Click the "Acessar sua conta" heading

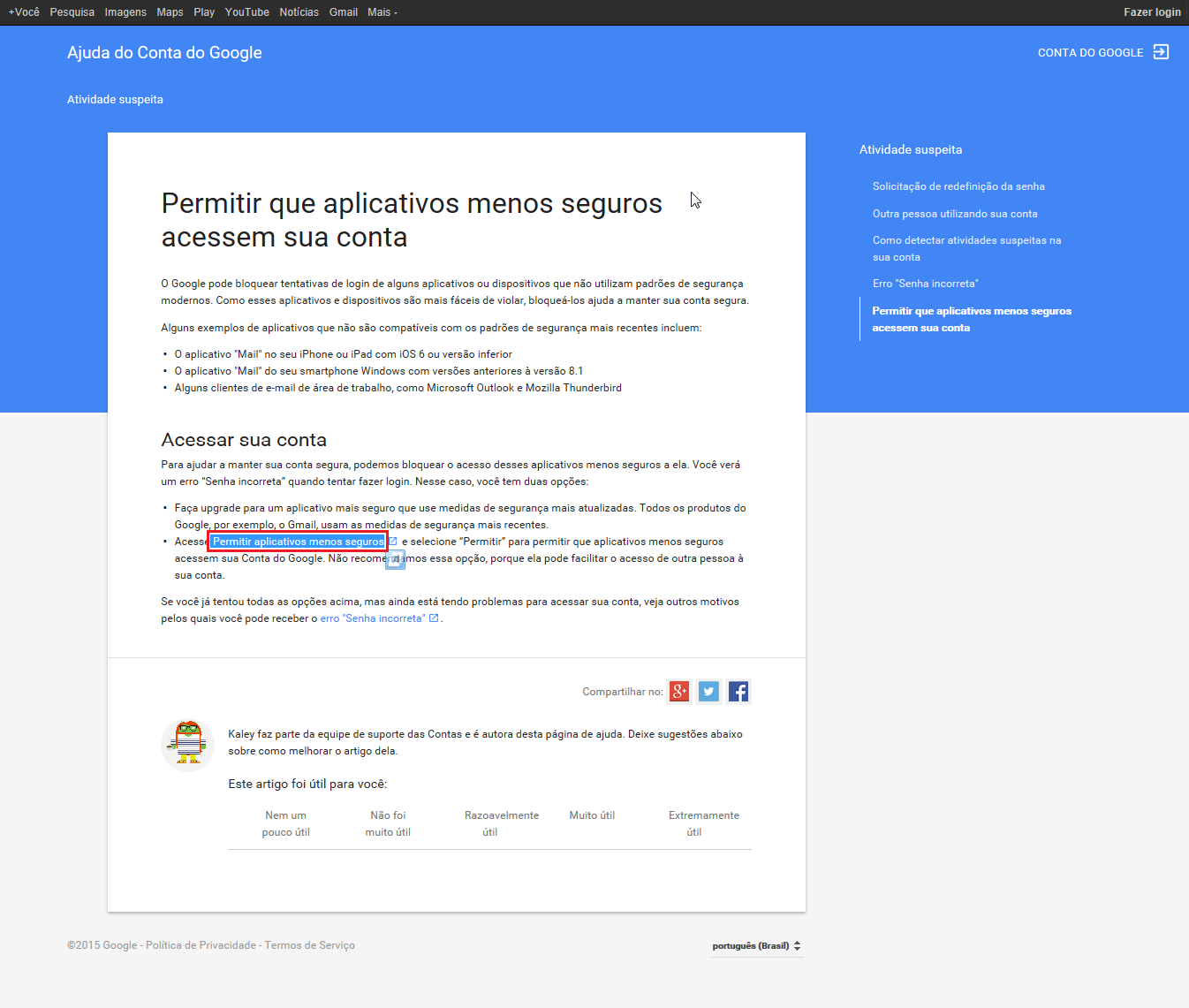pyautogui.click(x=244, y=440)
